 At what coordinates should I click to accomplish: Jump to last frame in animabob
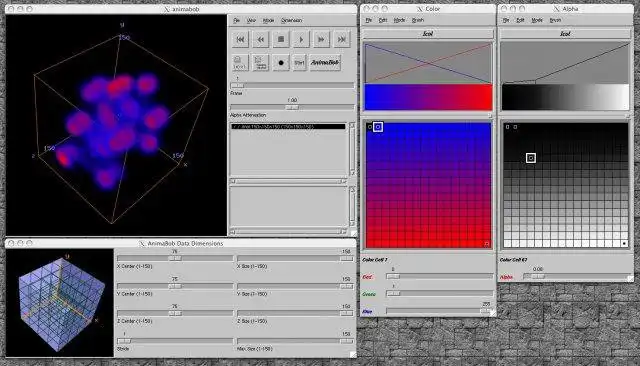pos(342,39)
